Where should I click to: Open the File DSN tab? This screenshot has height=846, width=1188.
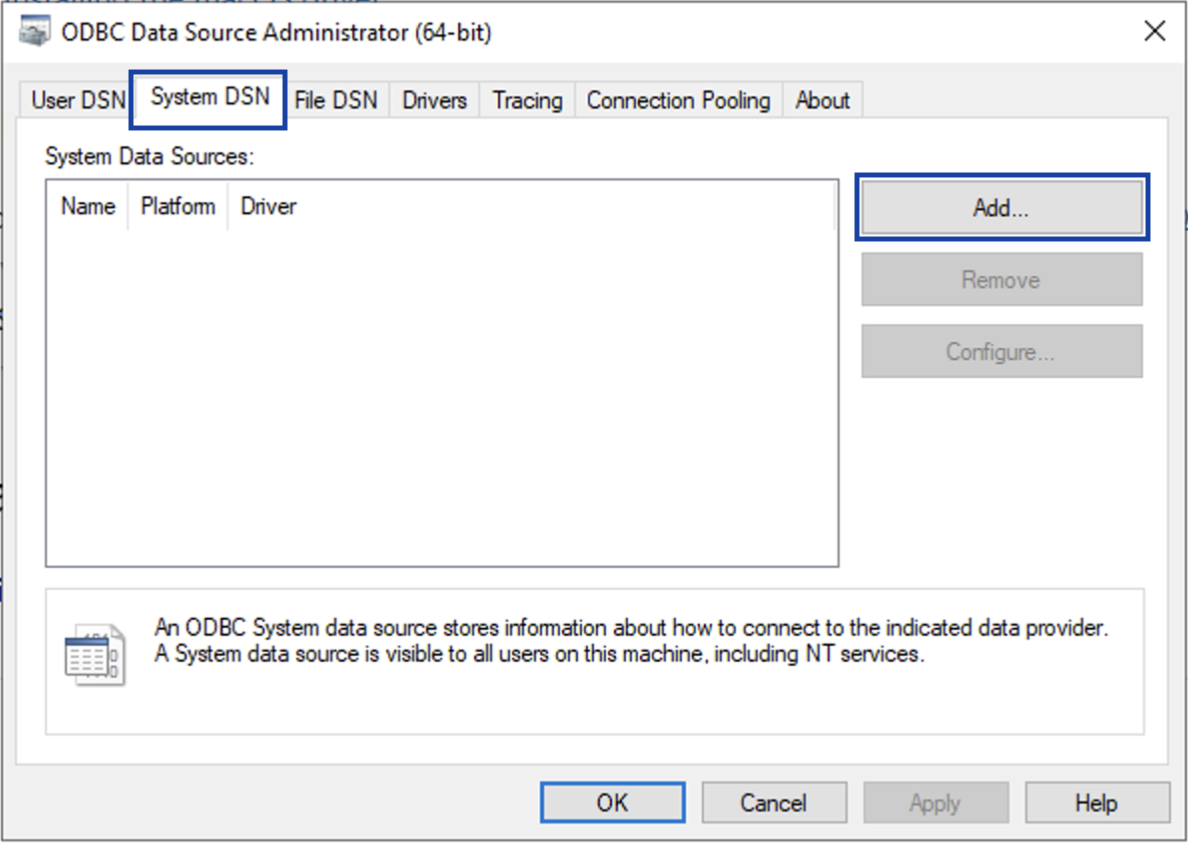[x=336, y=100]
